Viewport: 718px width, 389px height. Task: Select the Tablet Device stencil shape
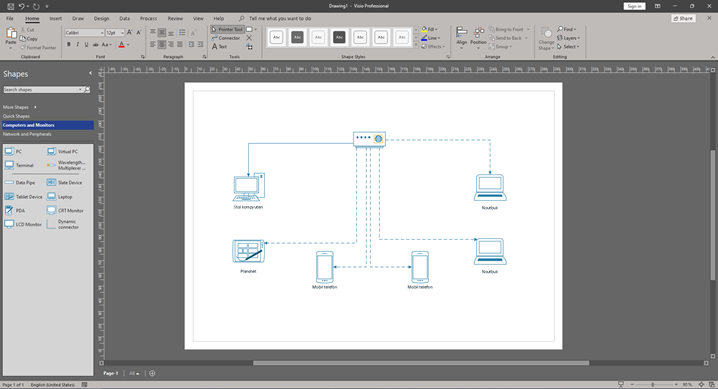click(23, 197)
